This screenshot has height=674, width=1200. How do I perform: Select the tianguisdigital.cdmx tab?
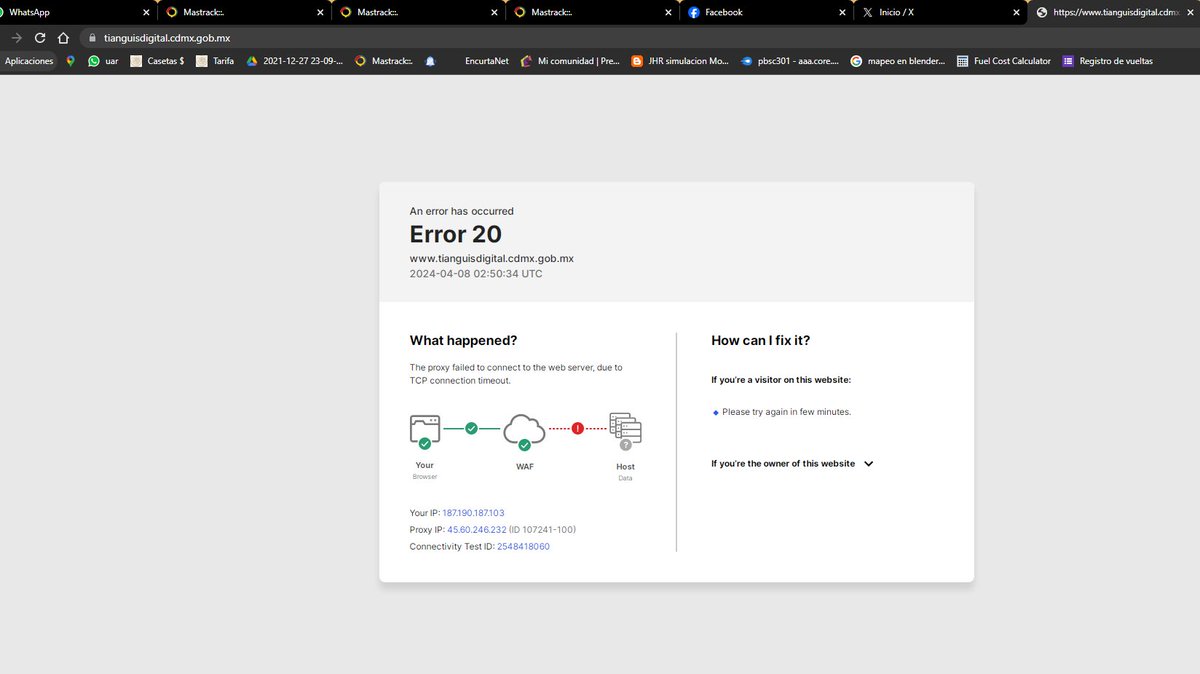pyautogui.click(x=1115, y=12)
